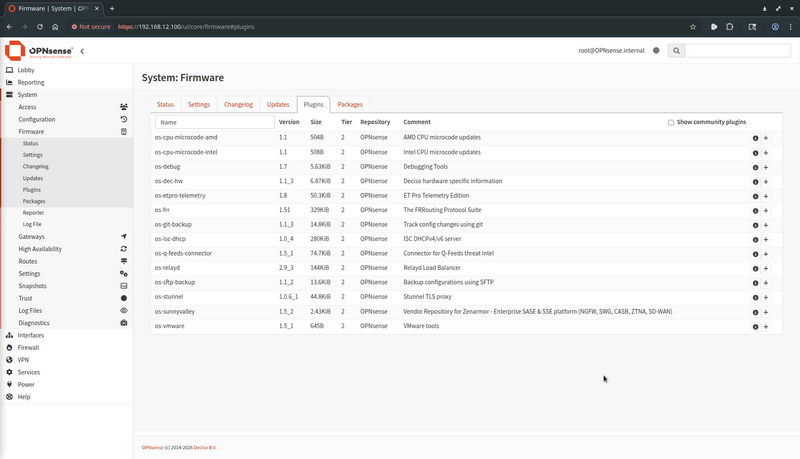Bookmark this page with star icon
Screen dimensions: 800x459
692,27
